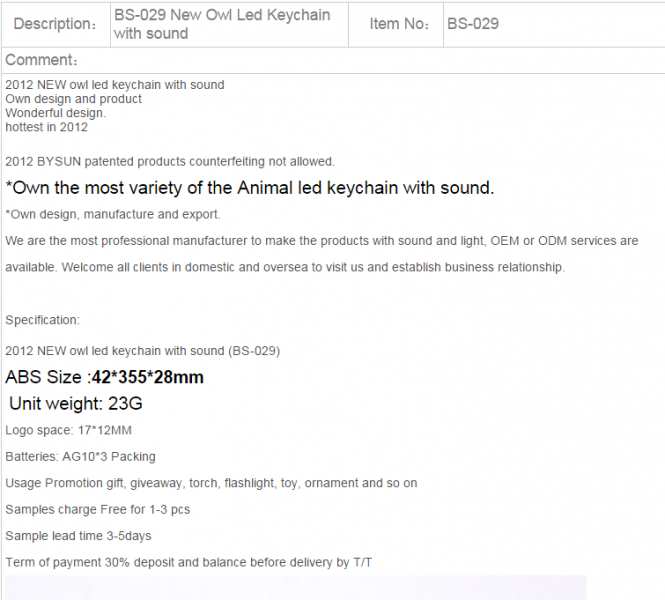Click the BYSUN patented products notice
Screen dimensions: 665x600
click(x=170, y=162)
